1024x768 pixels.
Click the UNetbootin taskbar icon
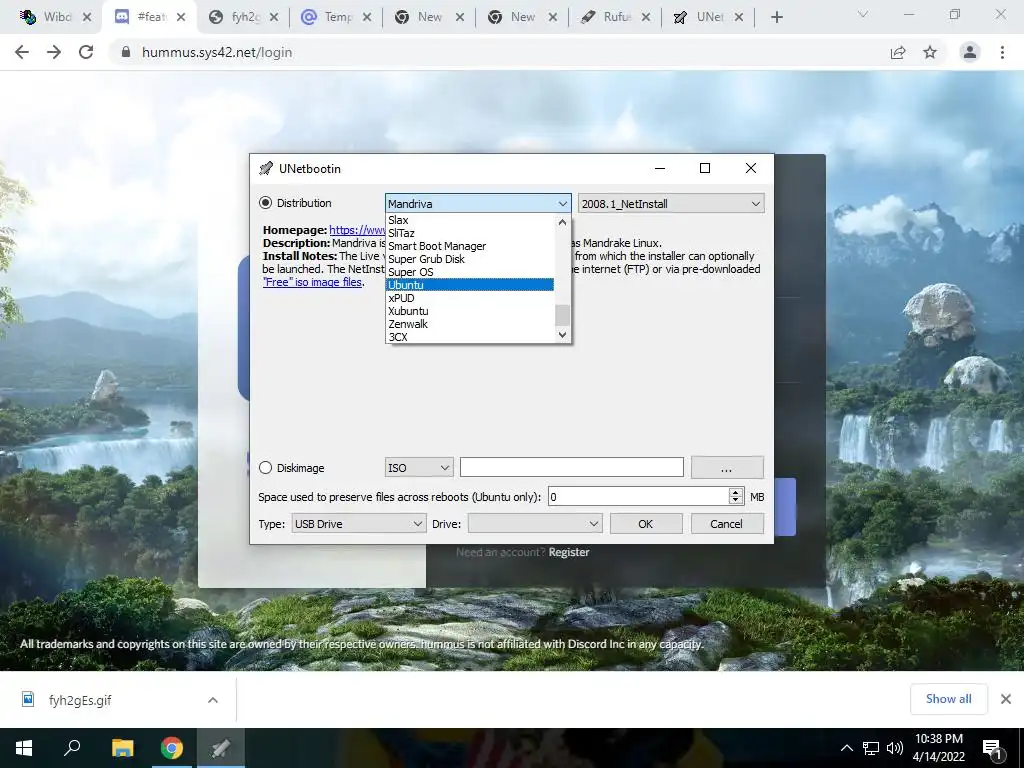click(x=221, y=748)
